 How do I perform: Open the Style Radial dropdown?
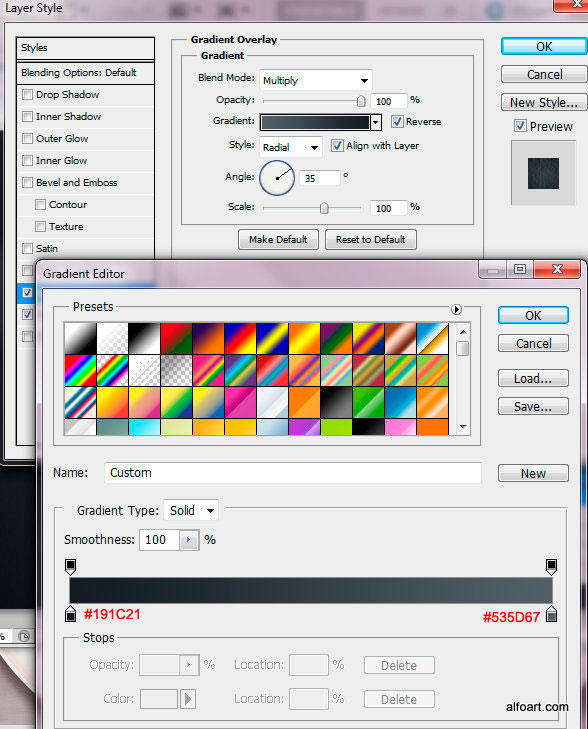pos(291,147)
